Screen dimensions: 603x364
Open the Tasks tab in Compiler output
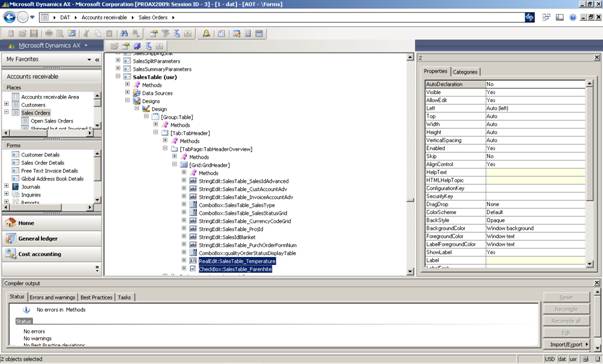[124, 297]
